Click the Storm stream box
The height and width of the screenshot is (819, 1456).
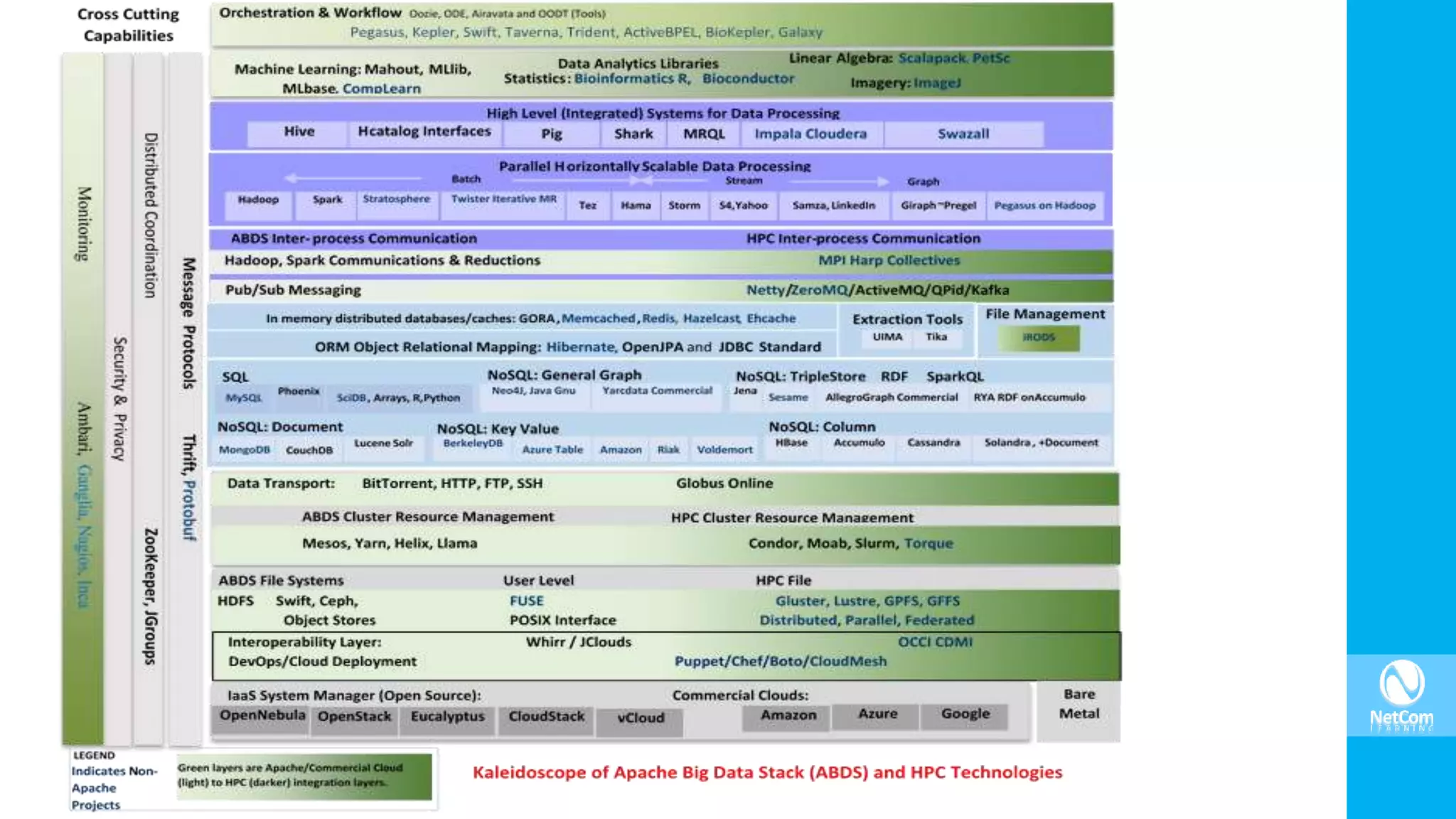click(684, 206)
